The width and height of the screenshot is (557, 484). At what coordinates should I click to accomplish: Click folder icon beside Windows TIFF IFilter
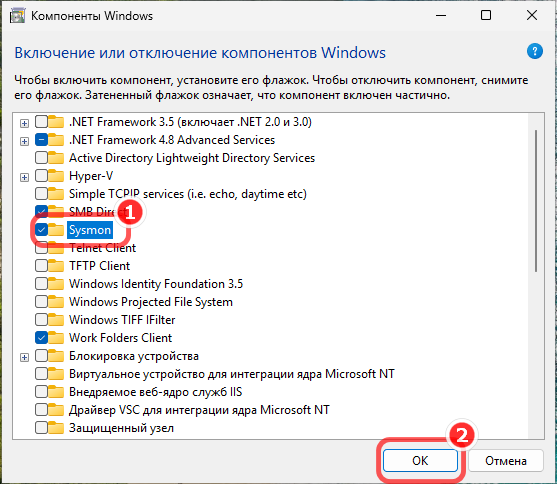coord(56,319)
